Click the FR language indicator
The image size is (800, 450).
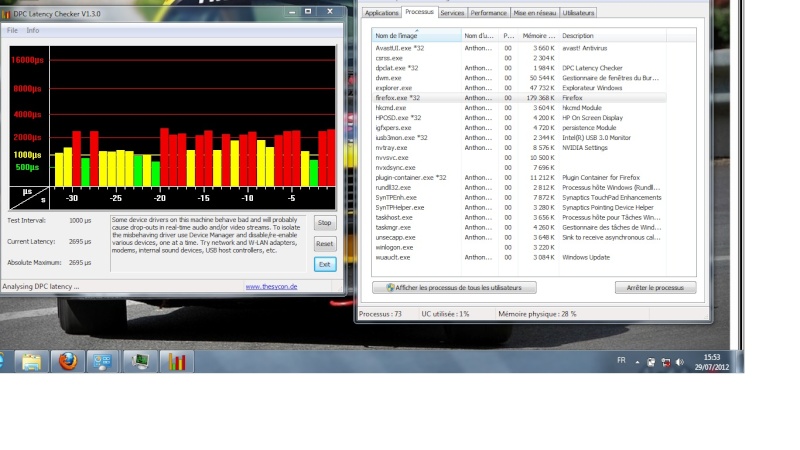621,360
